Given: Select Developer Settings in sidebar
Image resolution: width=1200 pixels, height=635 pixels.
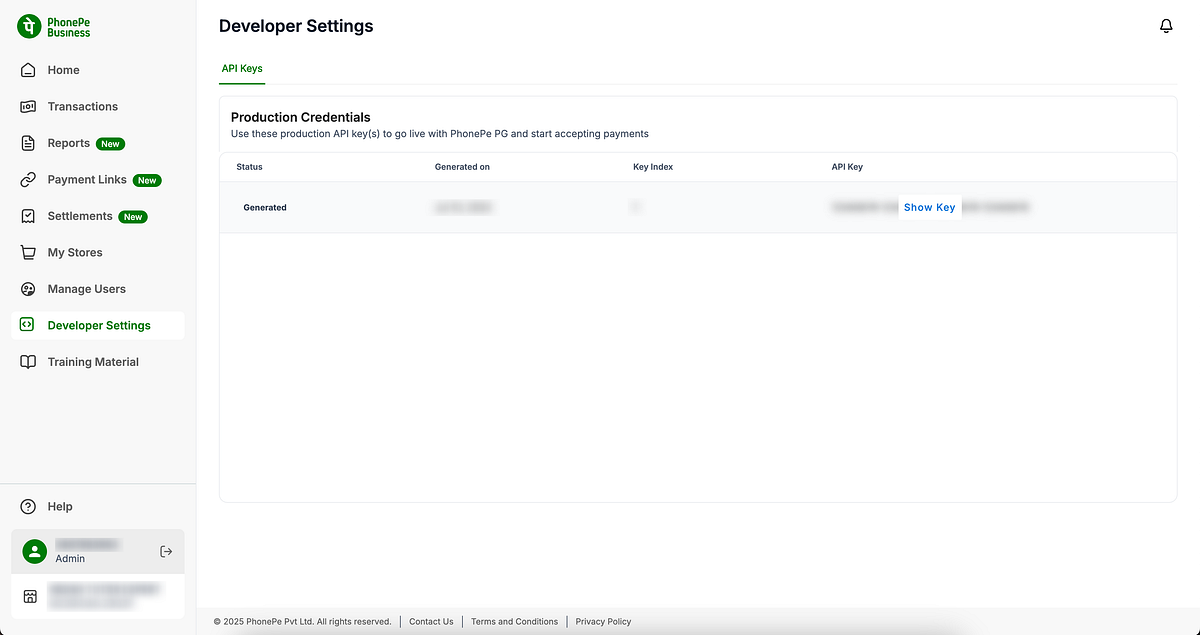Looking at the screenshot, I should click(x=97, y=325).
